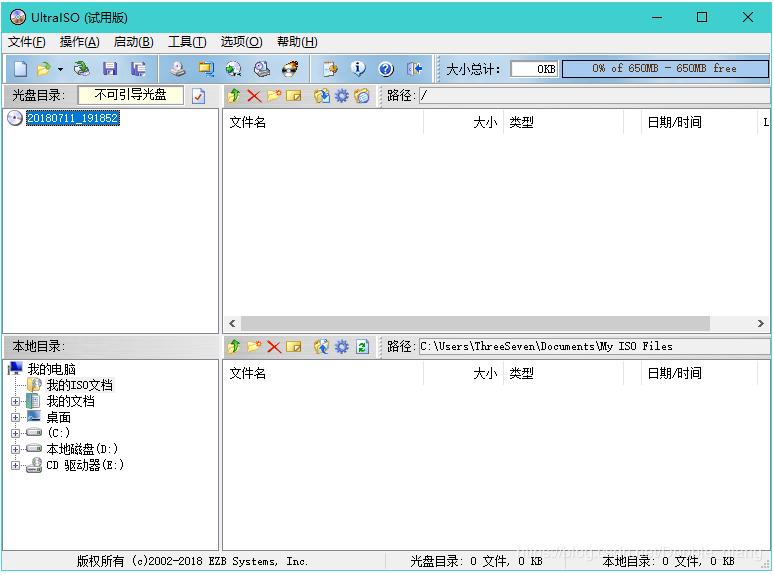This screenshot has height=575, width=774.
Task: Open the 帮助(H) menu
Action: tap(297, 42)
